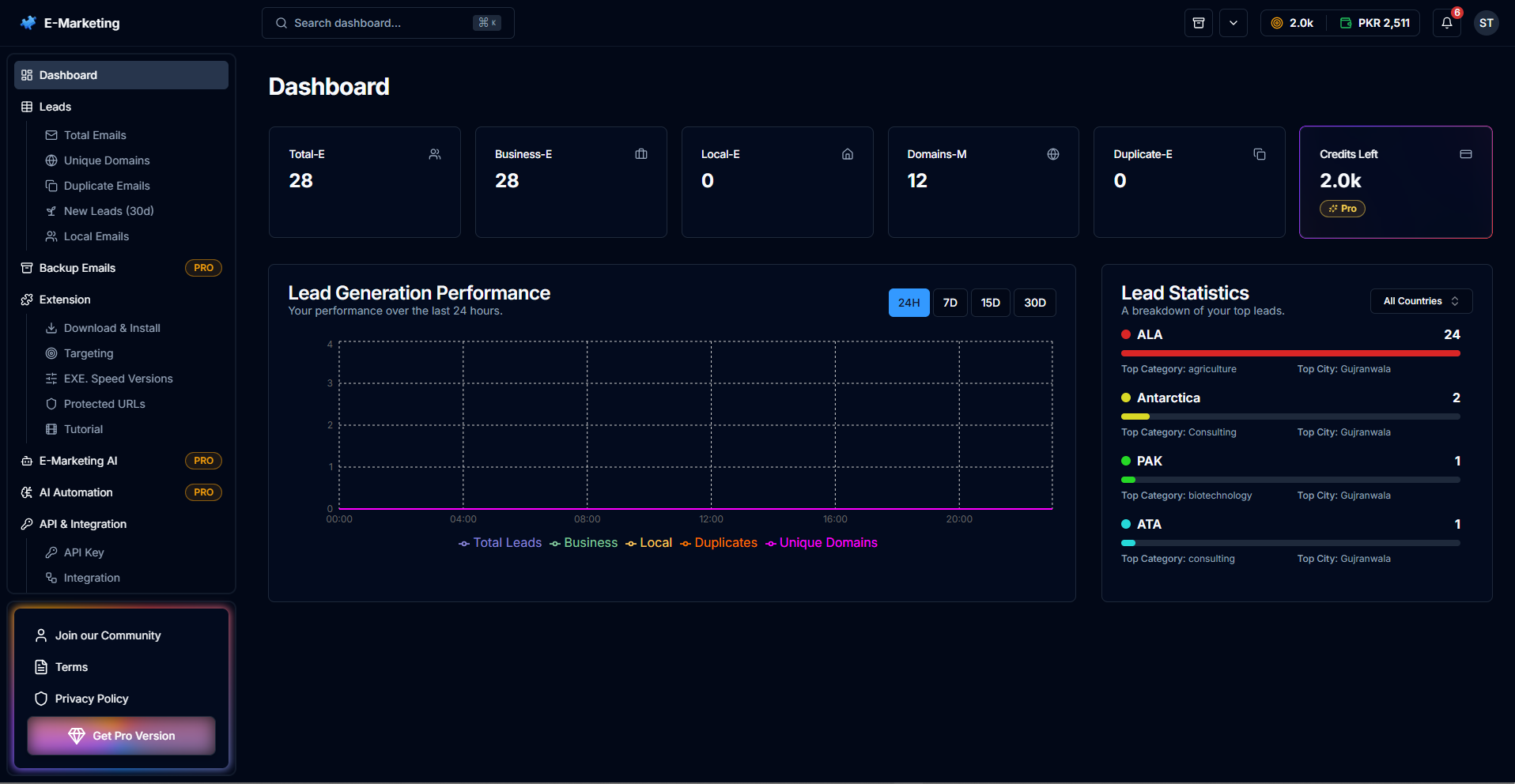This screenshot has width=1515, height=784.
Task: Open the Privacy Policy link
Action: point(92,699)
